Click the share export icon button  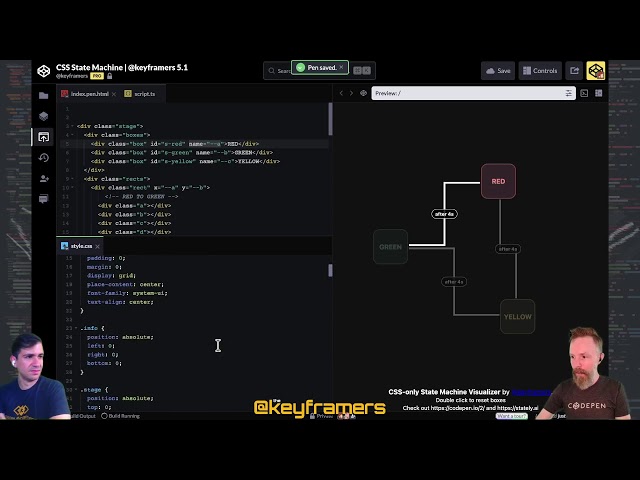coord(574,71)
